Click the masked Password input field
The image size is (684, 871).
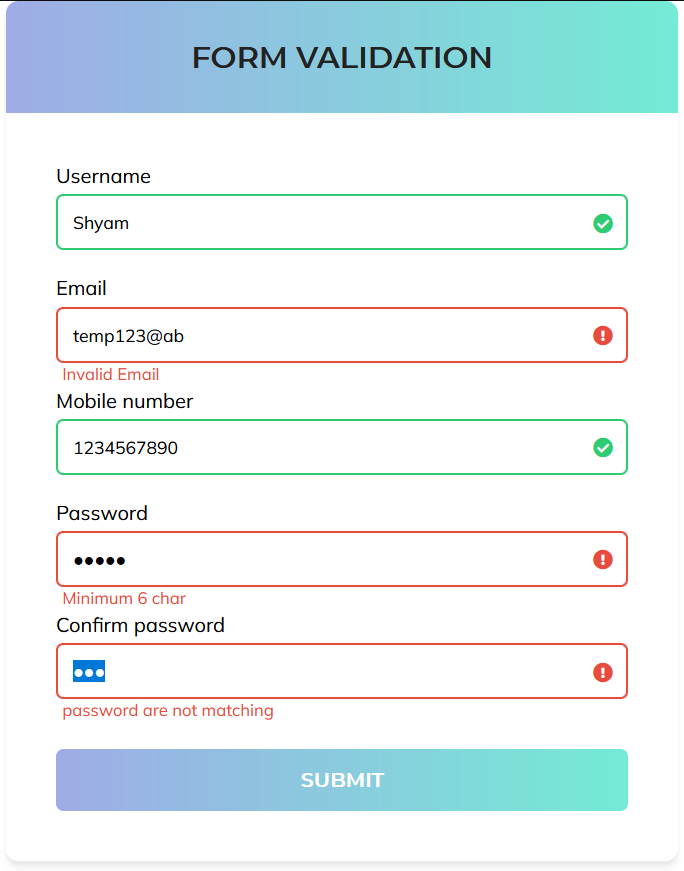point(300,559)
